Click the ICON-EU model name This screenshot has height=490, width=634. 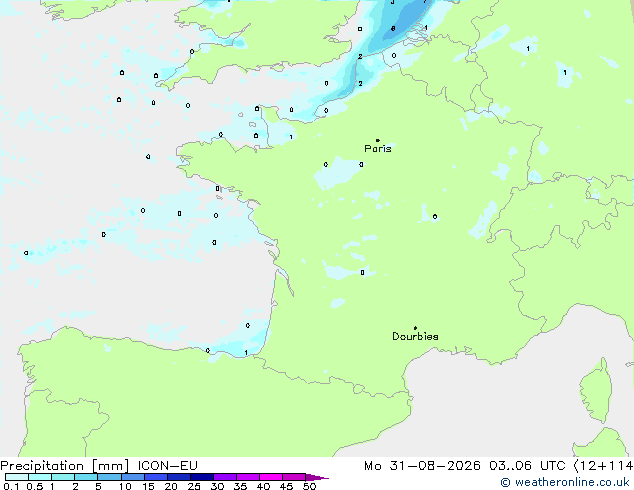pos(168,466)
